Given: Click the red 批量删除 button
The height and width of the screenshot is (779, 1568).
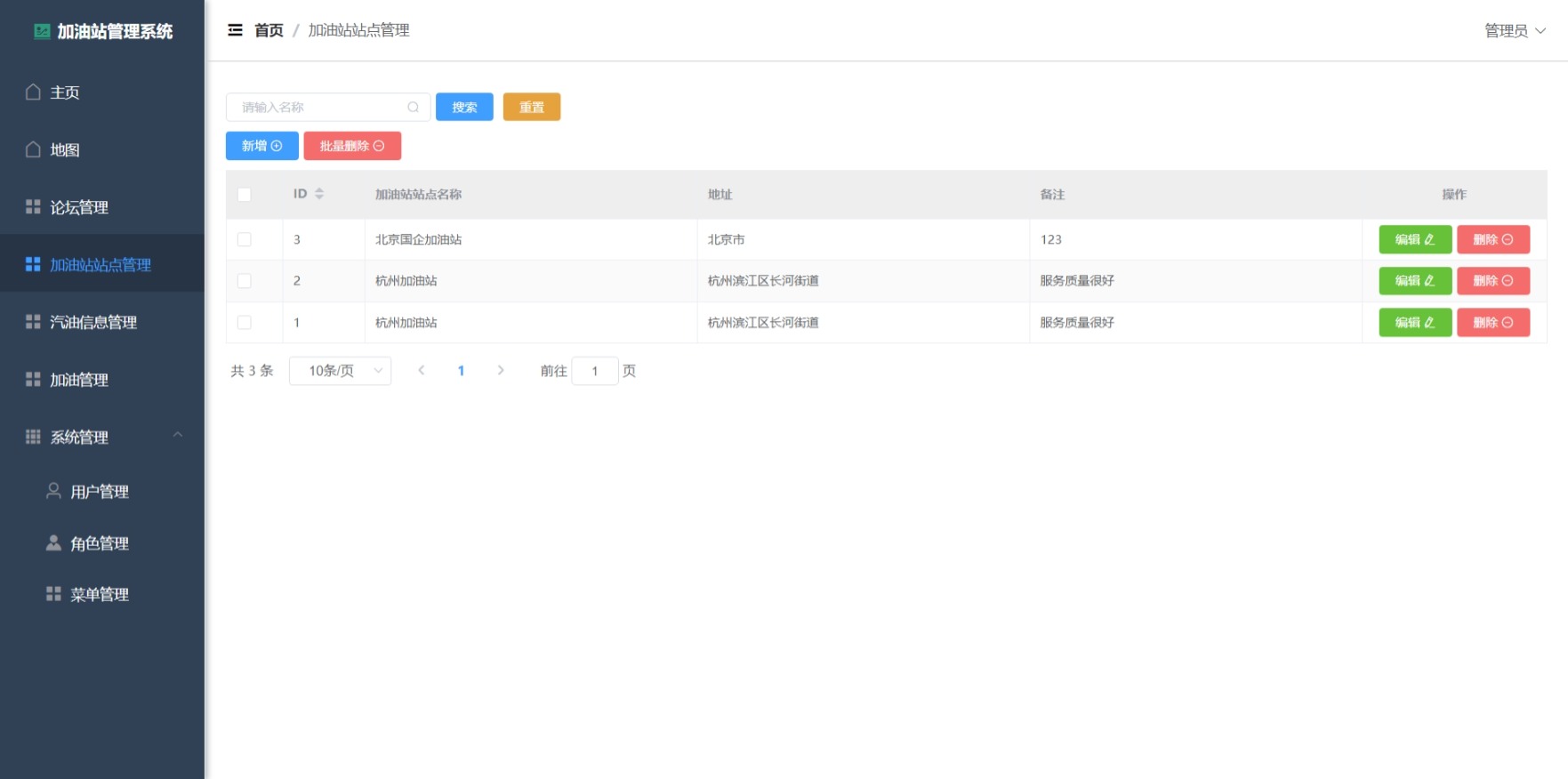Looking at the screenshot, I should (352, 146).
